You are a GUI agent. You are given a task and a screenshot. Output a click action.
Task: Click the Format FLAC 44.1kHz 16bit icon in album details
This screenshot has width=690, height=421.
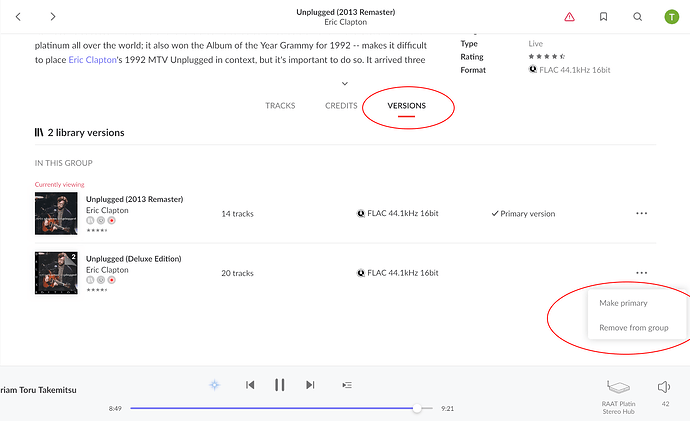pyautogui.click(x=532, y=70)
